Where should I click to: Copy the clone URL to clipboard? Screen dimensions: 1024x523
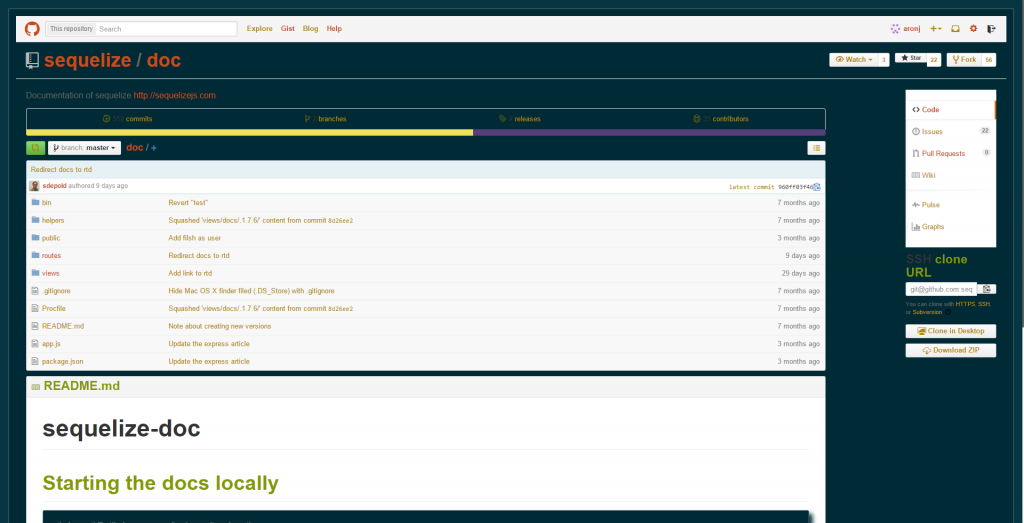pyautogui.click(x=987, y=289)
